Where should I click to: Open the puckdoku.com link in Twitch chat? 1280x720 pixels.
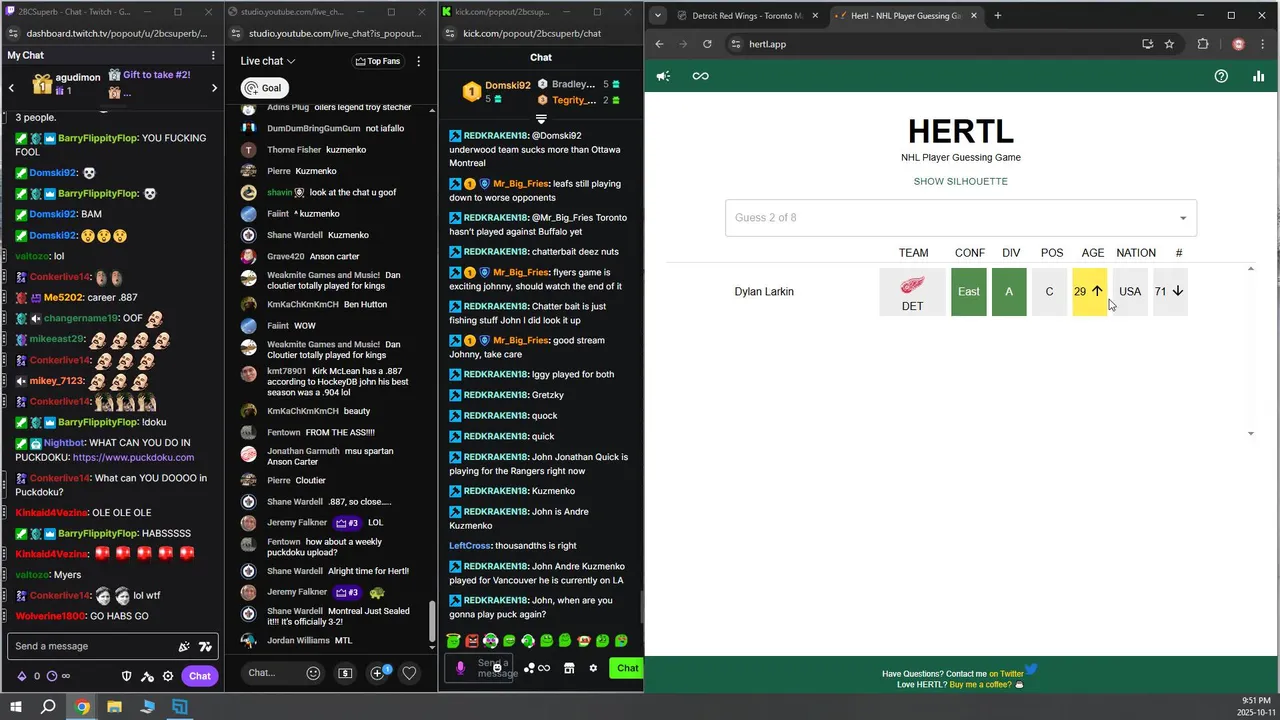click(x=133, y=457)
